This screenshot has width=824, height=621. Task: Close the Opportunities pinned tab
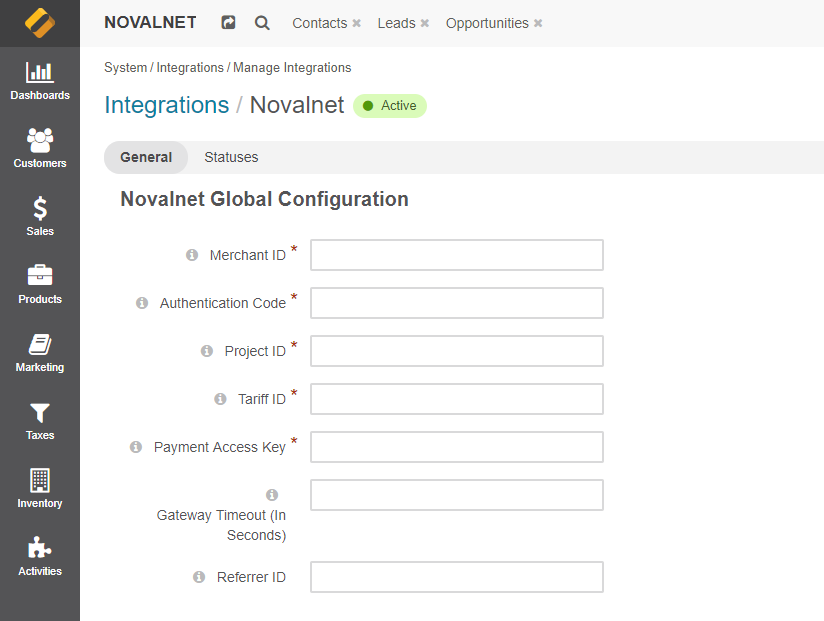[538, 22]
